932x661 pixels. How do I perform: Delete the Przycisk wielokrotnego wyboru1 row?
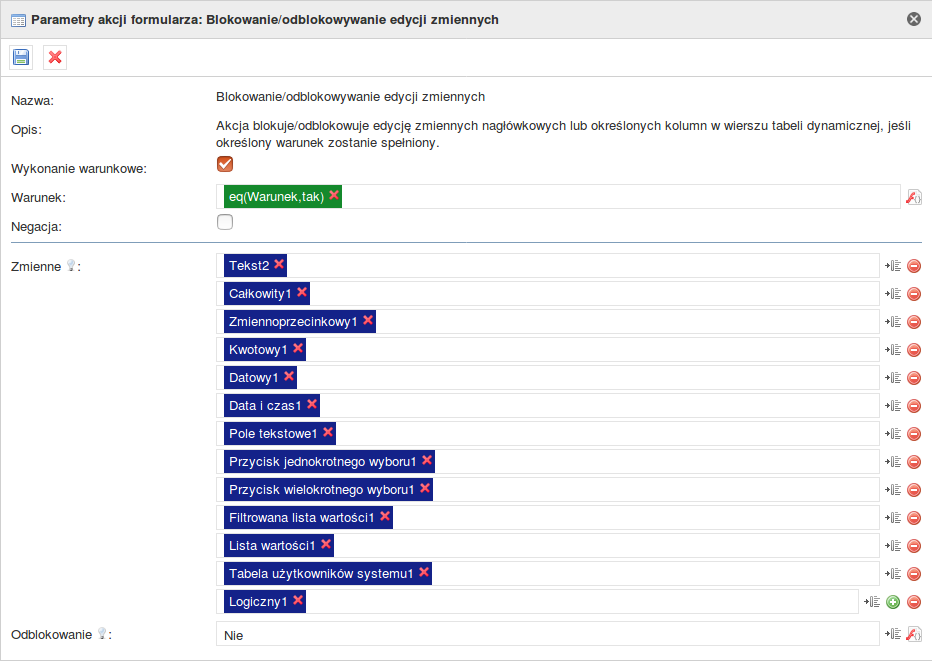[914, 490]
